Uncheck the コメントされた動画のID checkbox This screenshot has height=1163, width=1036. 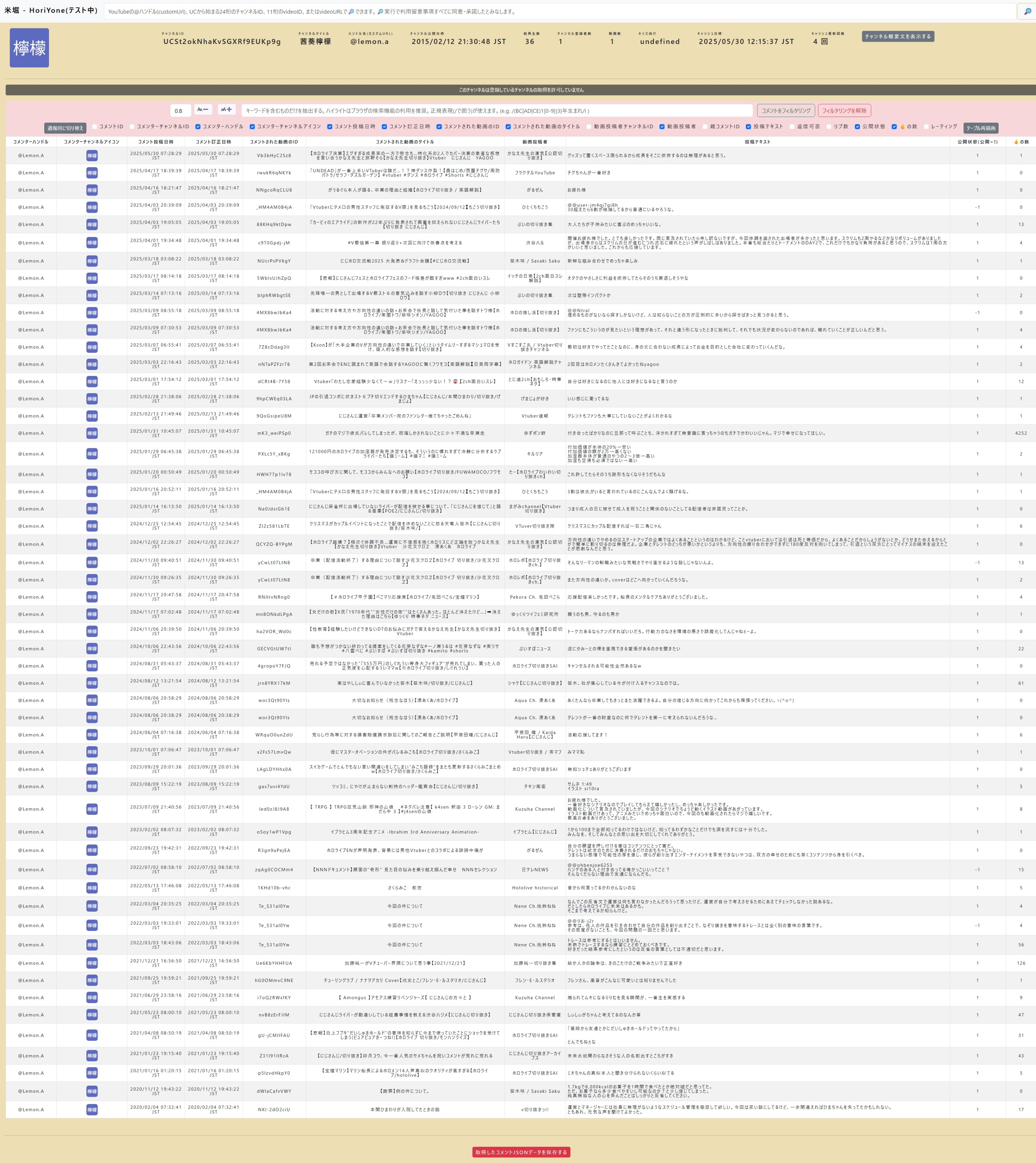point(439,126)
